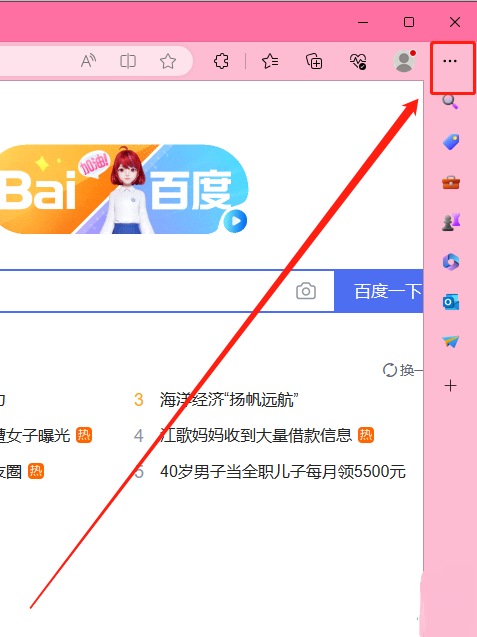
Task: Open headline 江歌妈妈收到大量借款信息
Action: click(256, 436)
